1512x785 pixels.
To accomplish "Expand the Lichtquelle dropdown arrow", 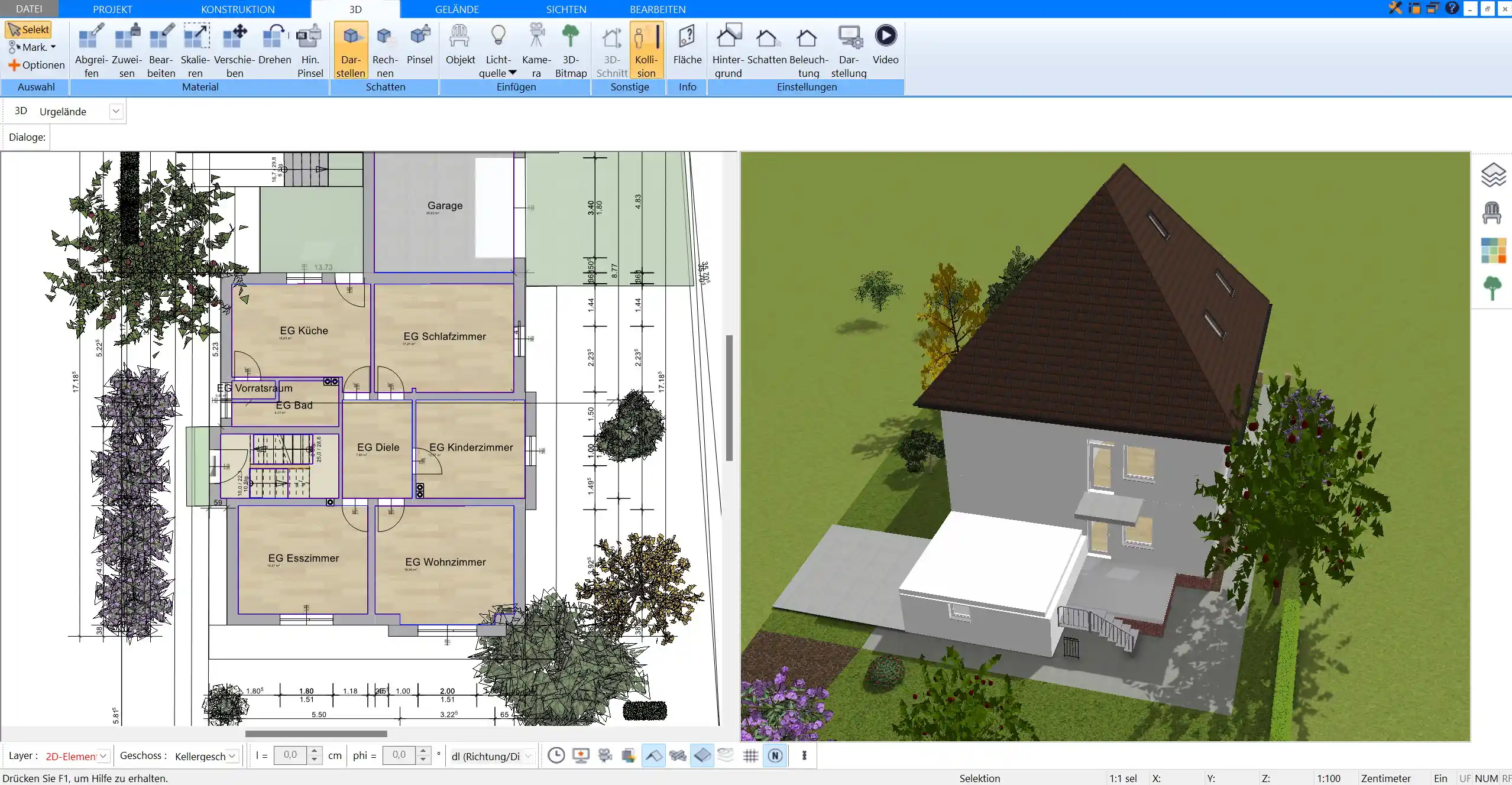I will pyautogui.click(x=513, y=73).
